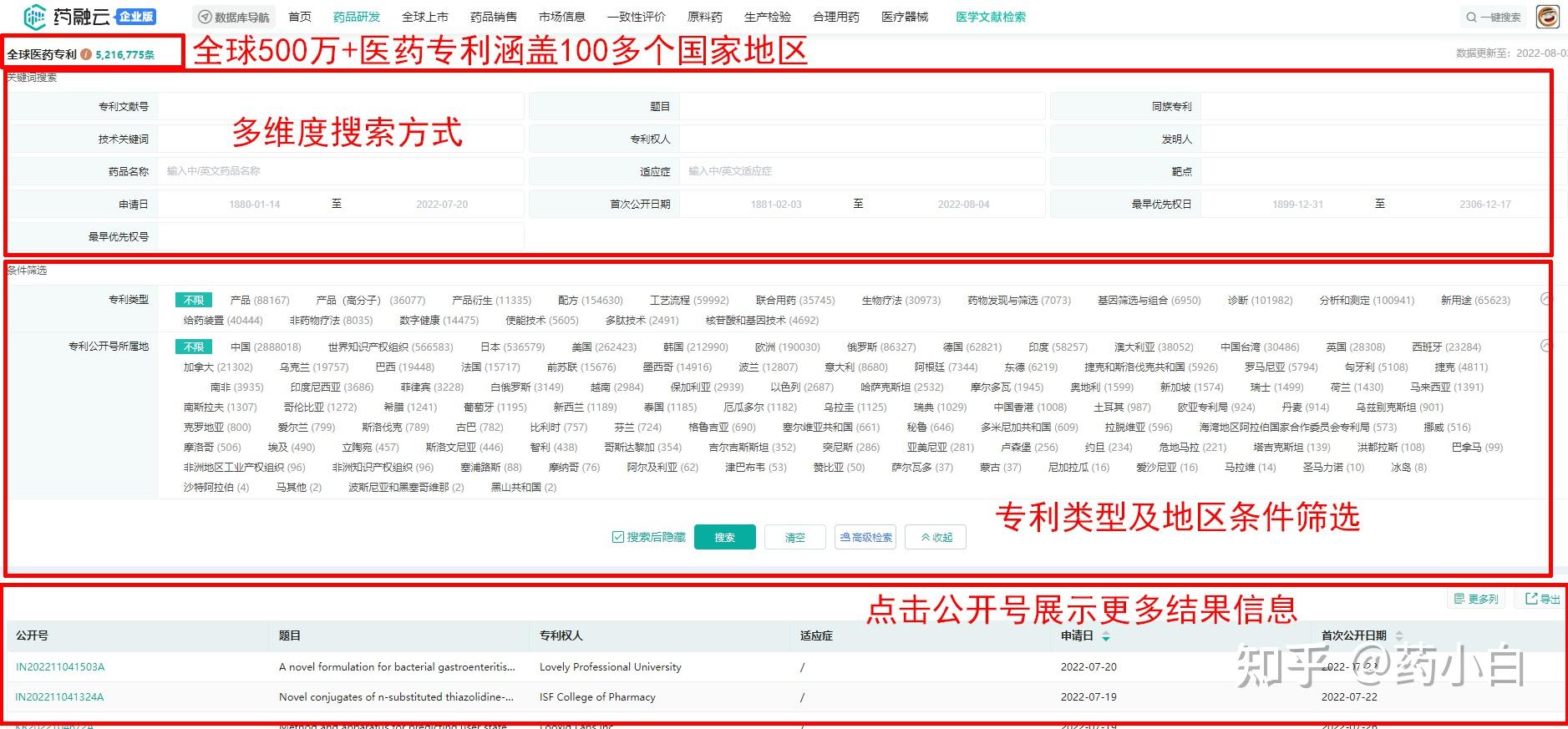This screenshot has height=729, width=1568.
Task: Open the 一致性评价 menu
Action: (x=637, y=17)
